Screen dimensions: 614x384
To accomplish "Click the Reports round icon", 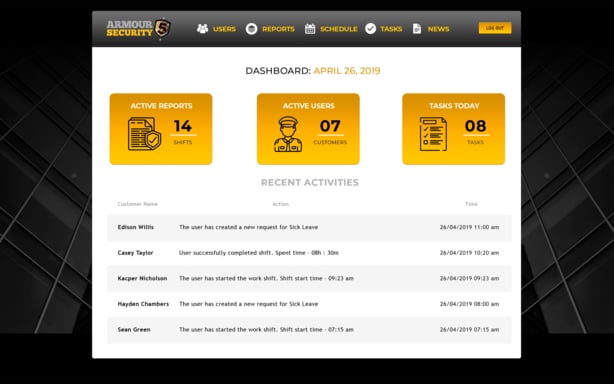I will click(x=251, y=29).
